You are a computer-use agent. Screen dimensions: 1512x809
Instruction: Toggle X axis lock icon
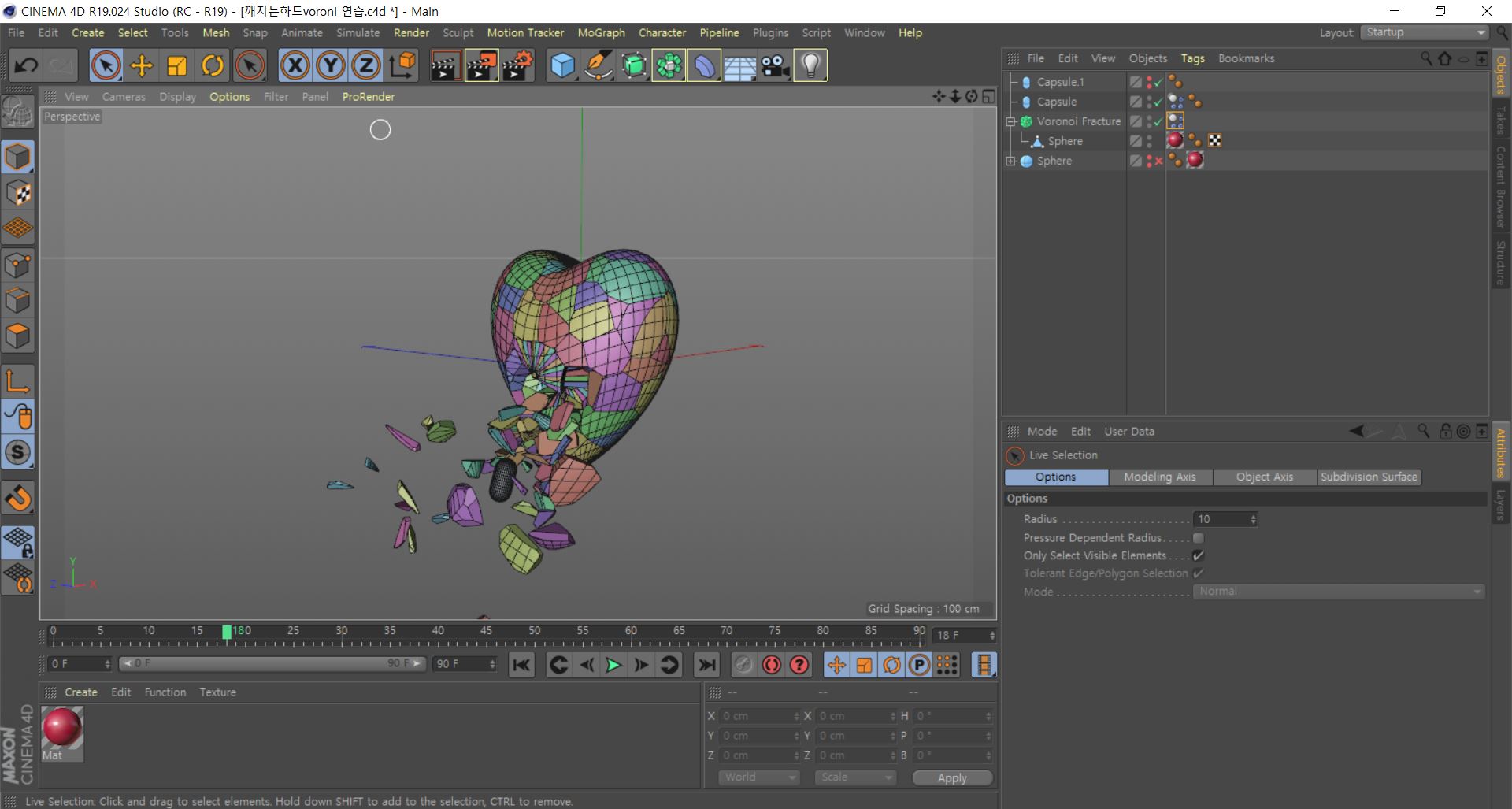click(x=295, y=65)
